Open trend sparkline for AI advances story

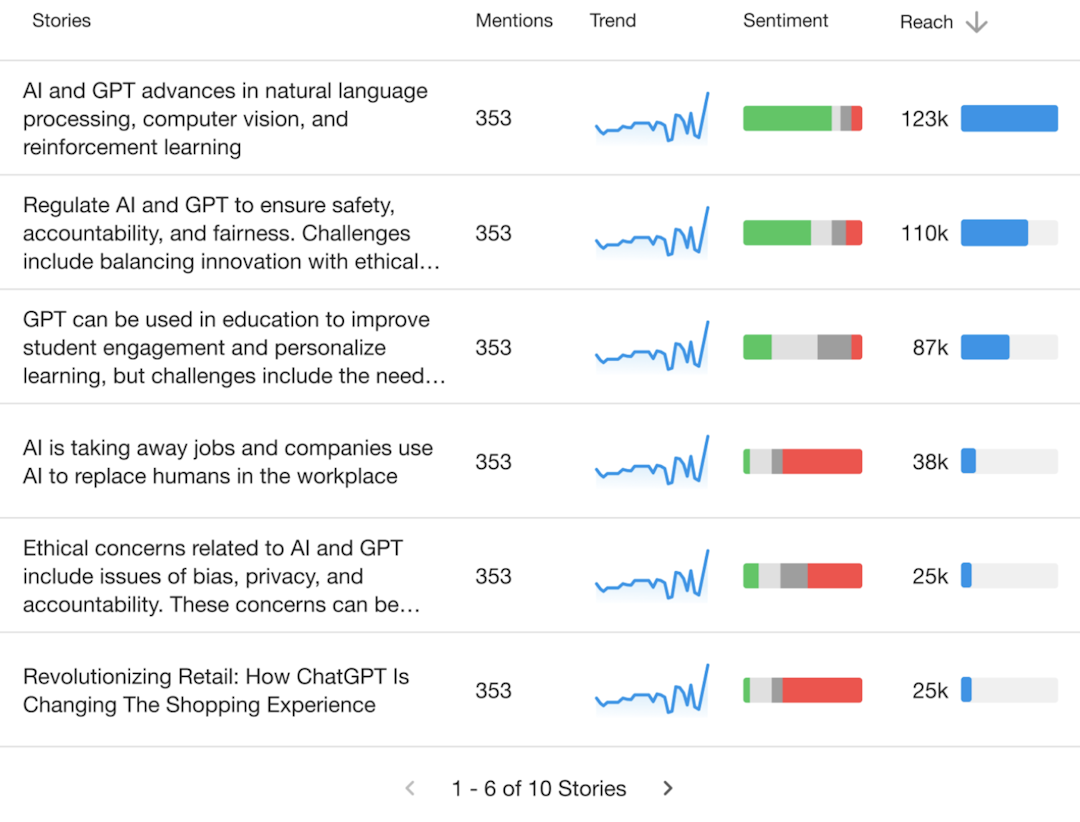pyautogui.click(x=652, y=119)
